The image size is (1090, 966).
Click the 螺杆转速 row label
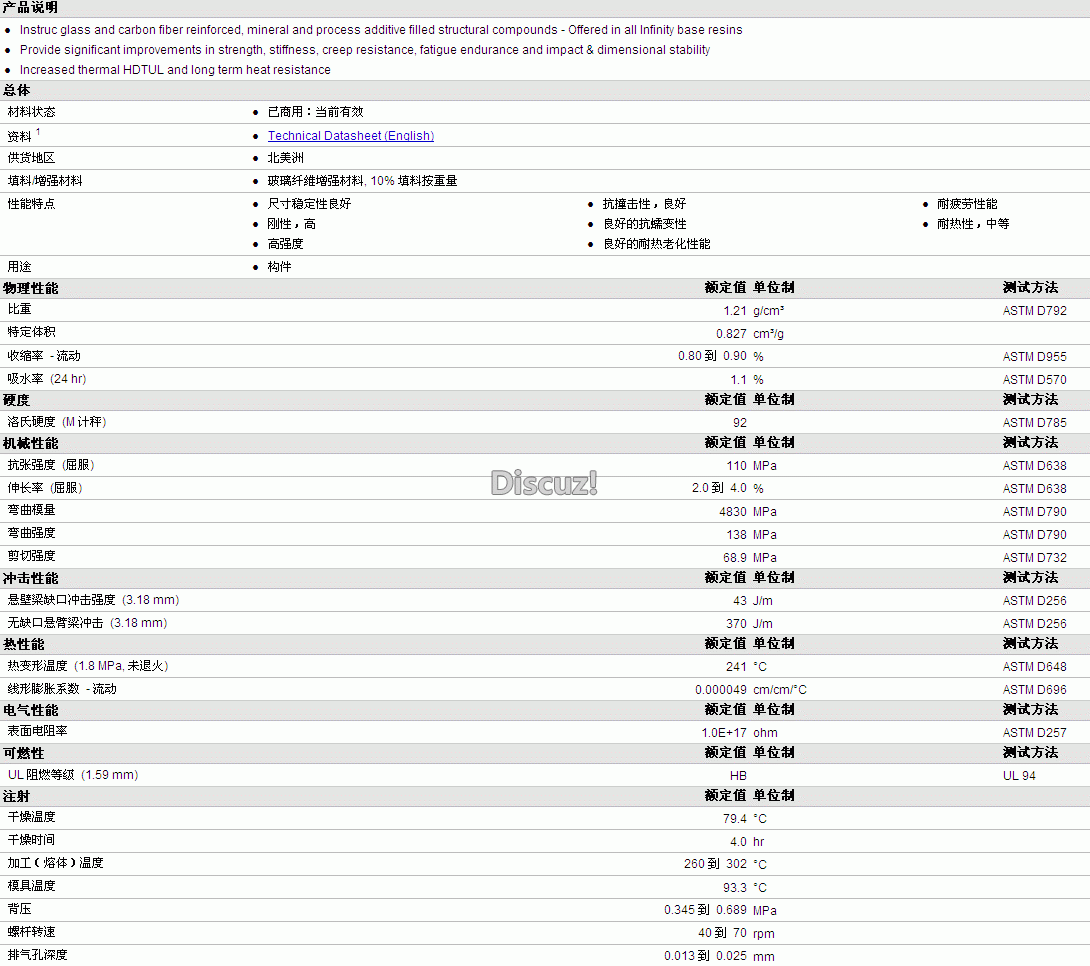click(x=31, y=932)
